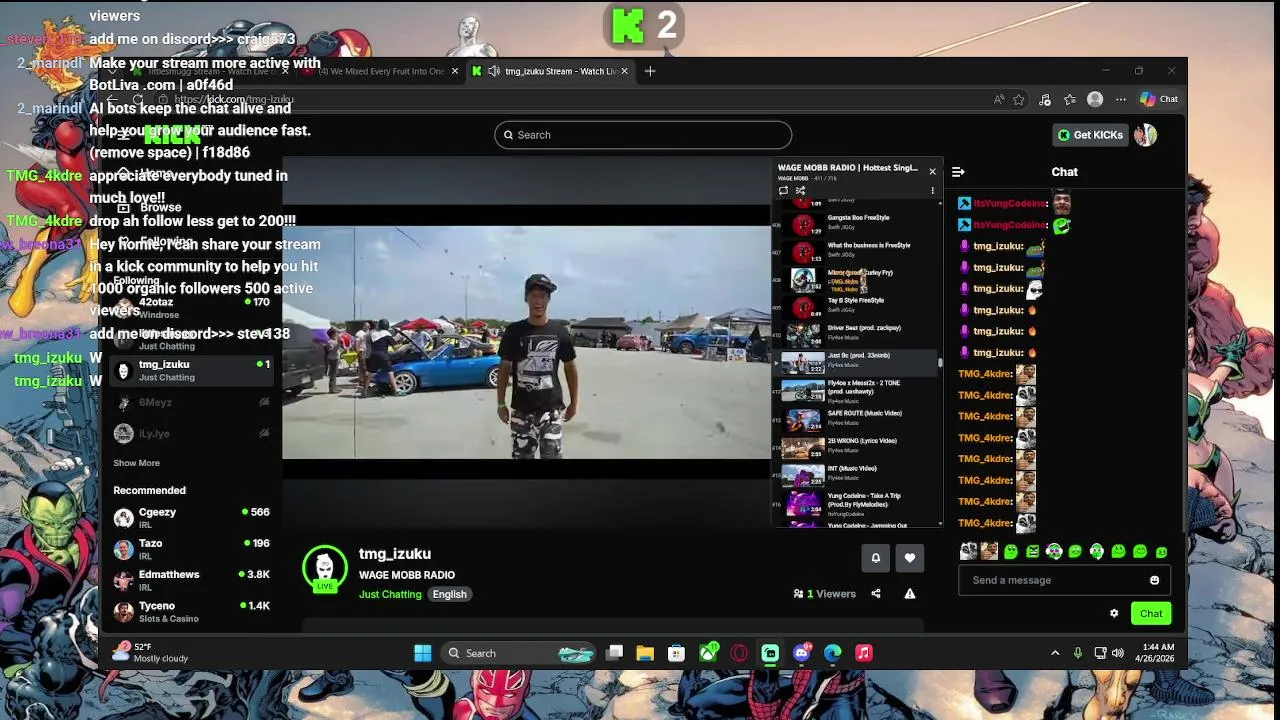Viewport: 1280px width, 720px height.
Task: Open a new browser tab
Action: pyautogui.click(x=650, y=71)
